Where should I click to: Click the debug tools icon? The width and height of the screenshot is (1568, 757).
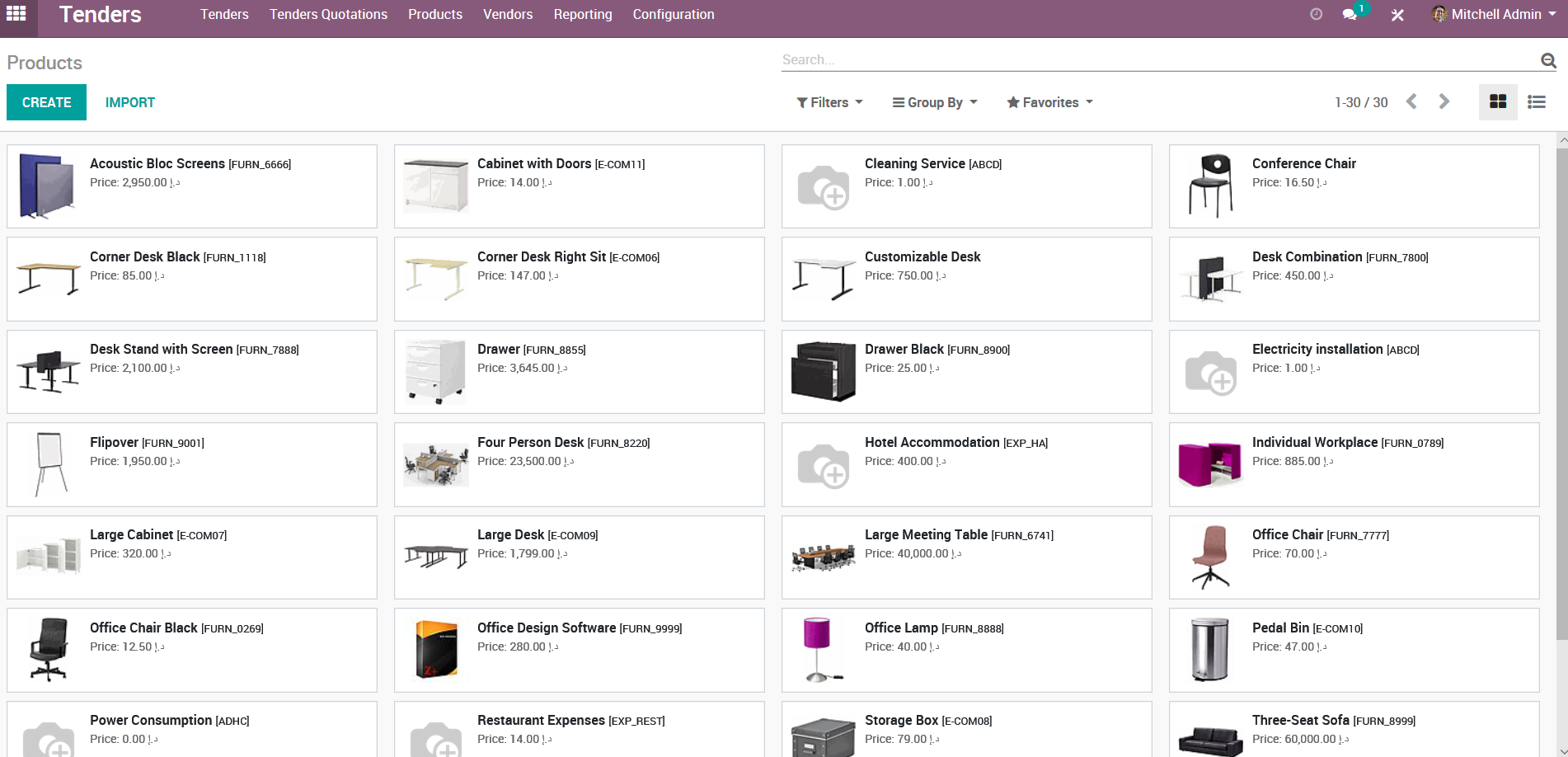click(x=1397, y=15)
